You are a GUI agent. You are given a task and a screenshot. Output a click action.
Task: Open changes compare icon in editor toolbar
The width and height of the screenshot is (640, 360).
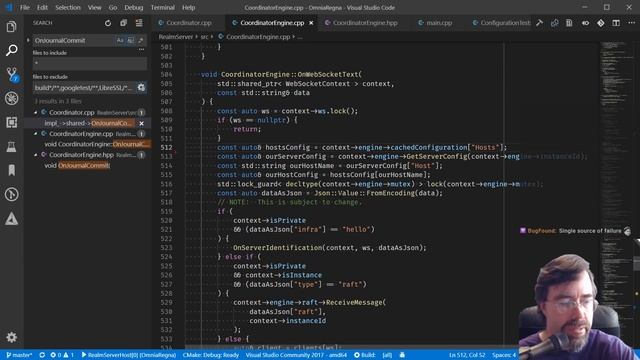(x=554, y=23)
